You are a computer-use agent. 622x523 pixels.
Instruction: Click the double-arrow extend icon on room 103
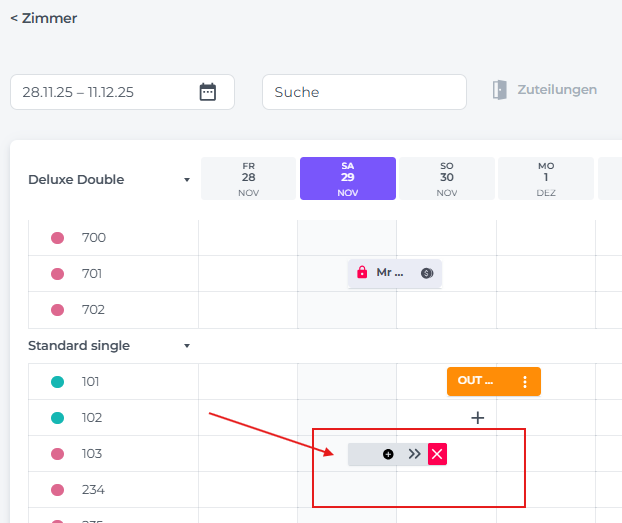pos(414,454)
